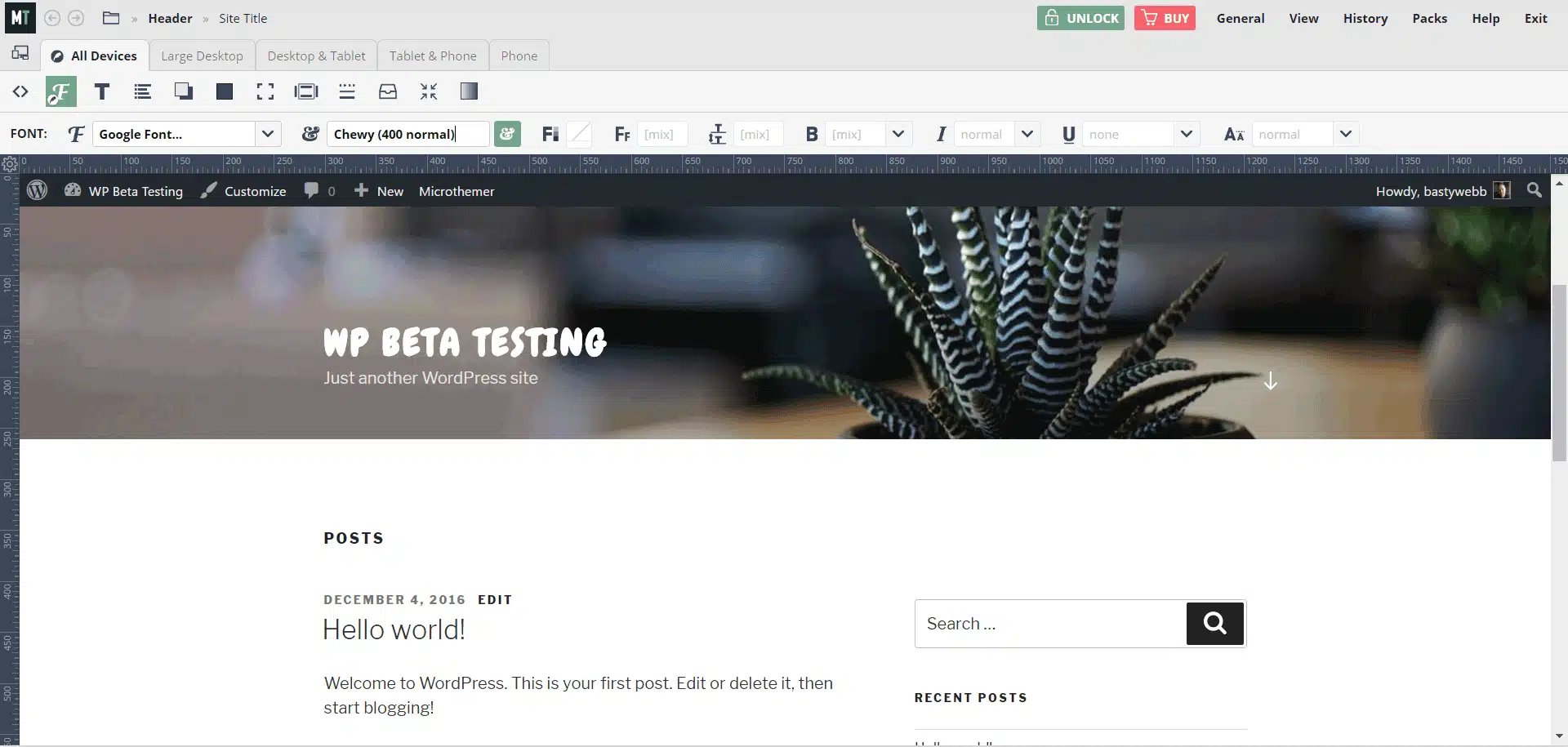Click the bold B icon
Image resolution: width=1568 pixels, height=747 pixels.
(x=811, y=134)
